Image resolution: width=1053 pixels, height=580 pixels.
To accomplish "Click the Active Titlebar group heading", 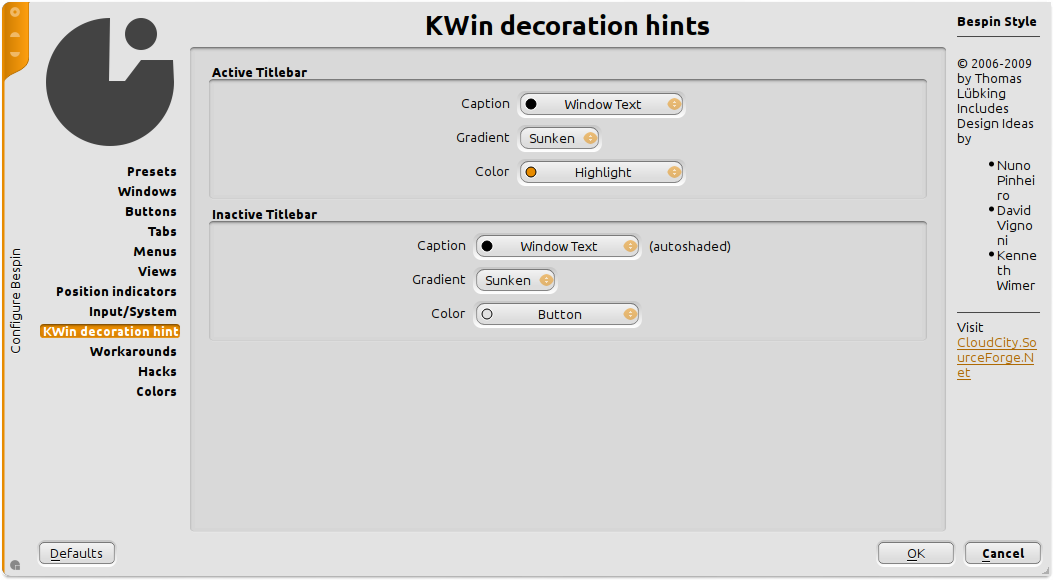I will coord(259,72).
